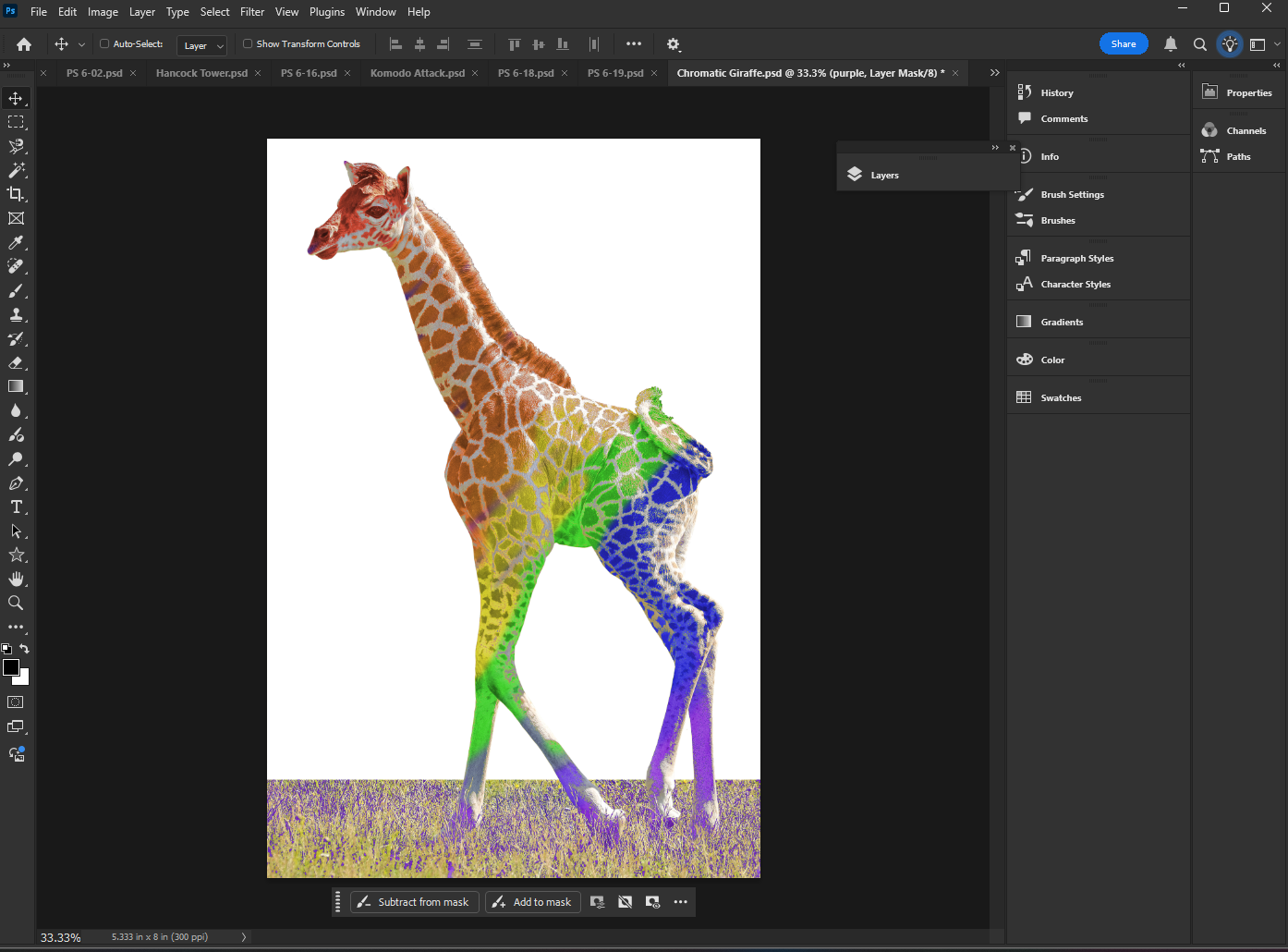Open the Move tool flyout arrow
The width and height of the screenshot is (1288, 952).
tap(81, 43)
